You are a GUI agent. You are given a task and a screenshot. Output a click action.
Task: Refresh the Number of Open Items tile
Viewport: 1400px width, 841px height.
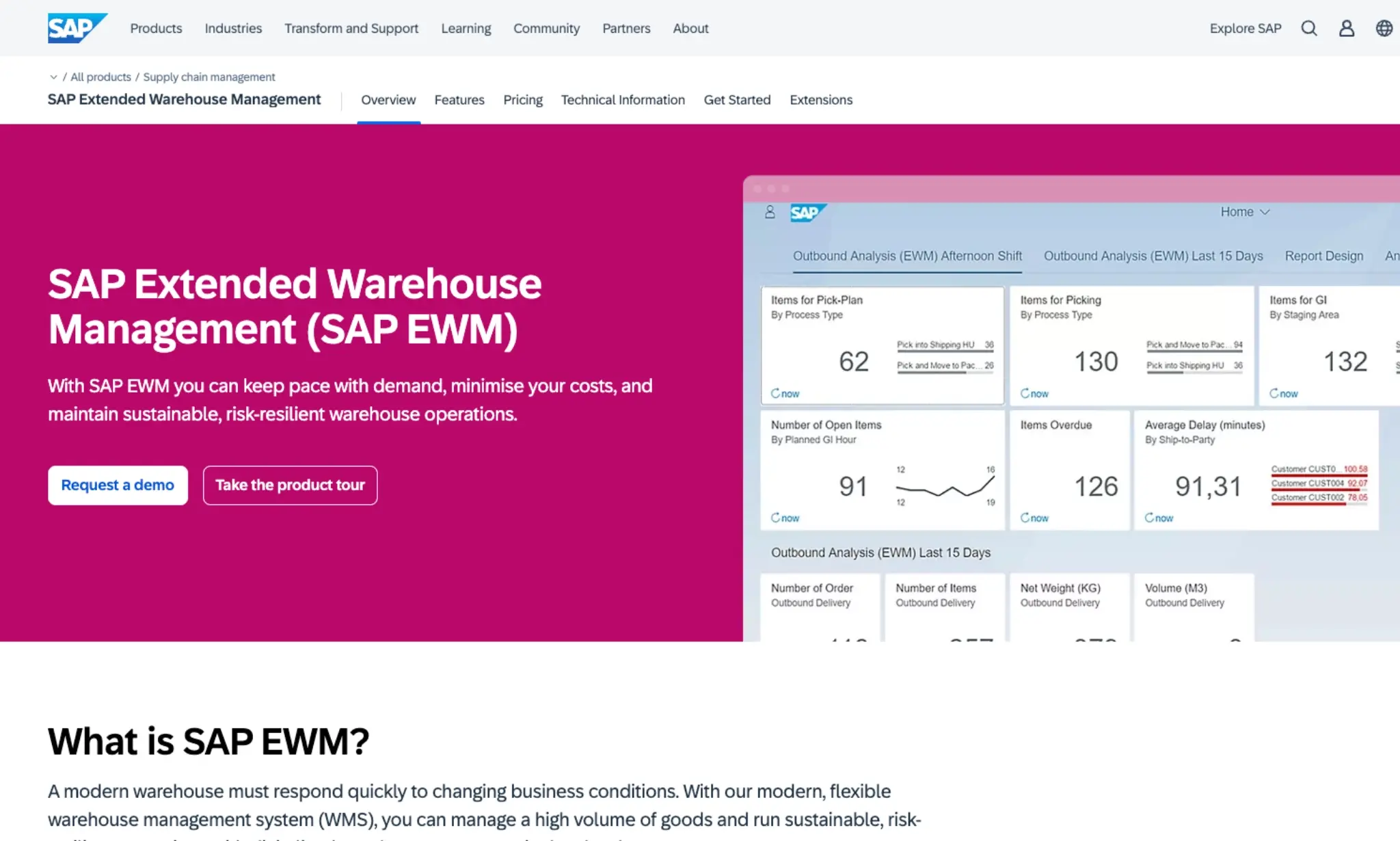tap(785, 518)
